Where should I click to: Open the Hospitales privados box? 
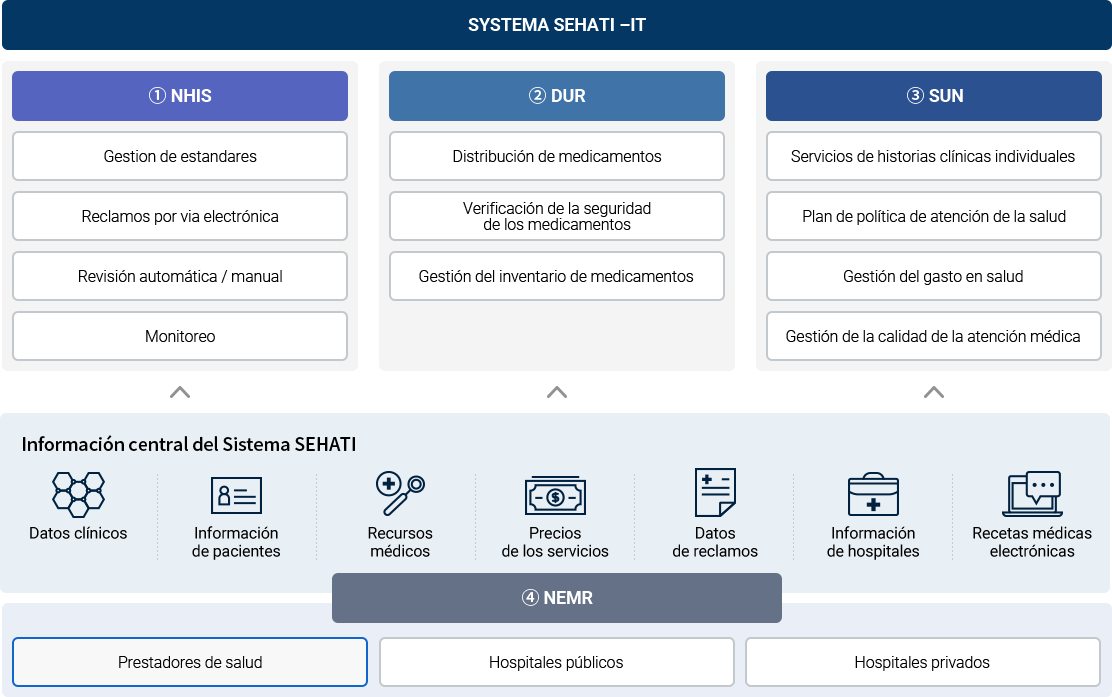coord(922,662)
